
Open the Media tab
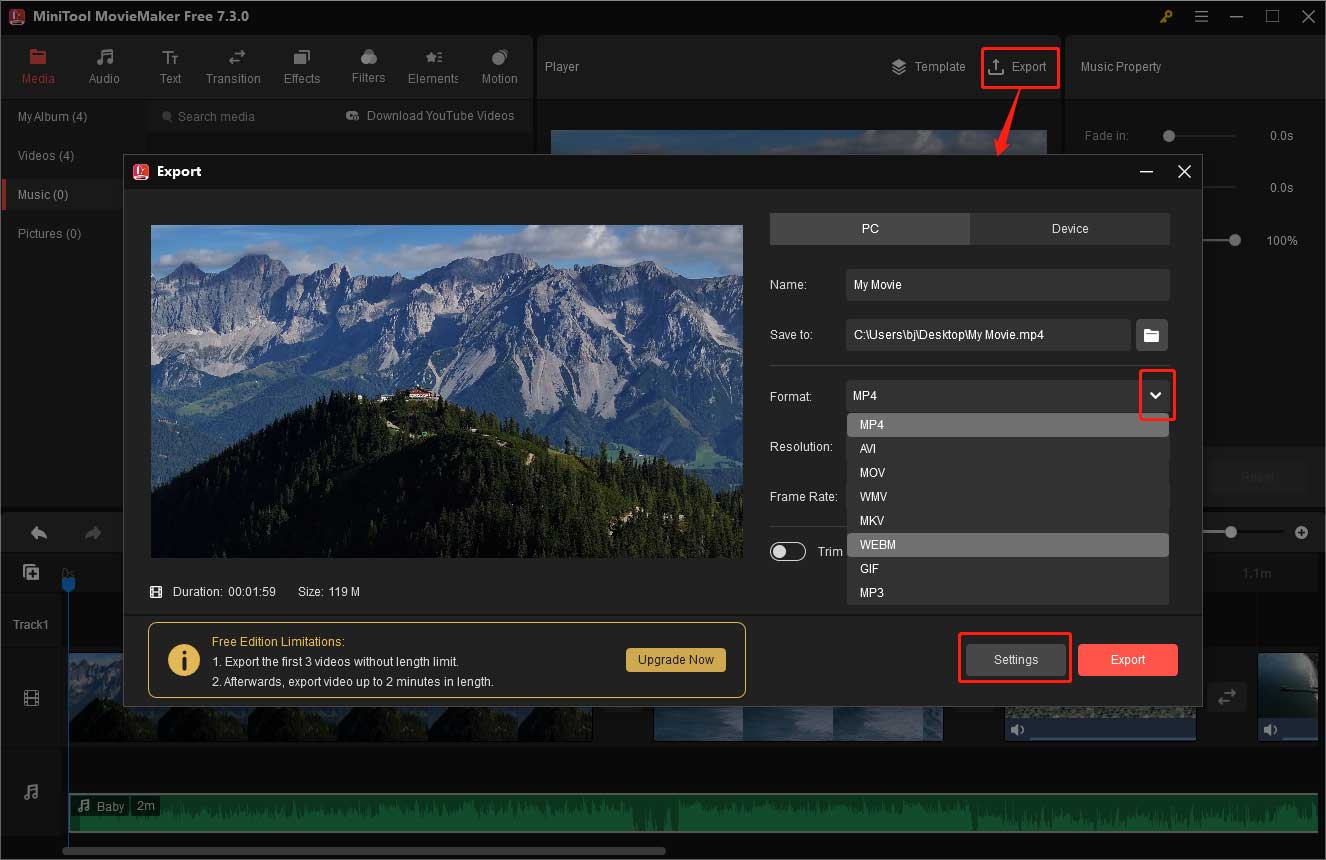[38, 66]
